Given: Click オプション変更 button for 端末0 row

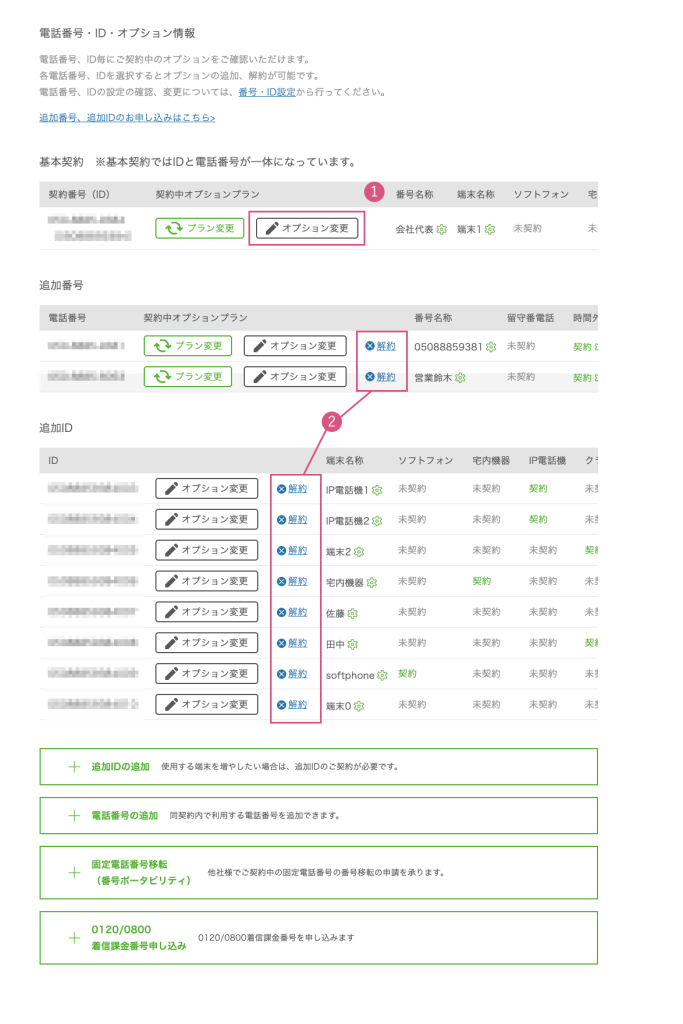Looking at the screenshot, I should pyautogui.click(x=207, y=704).
